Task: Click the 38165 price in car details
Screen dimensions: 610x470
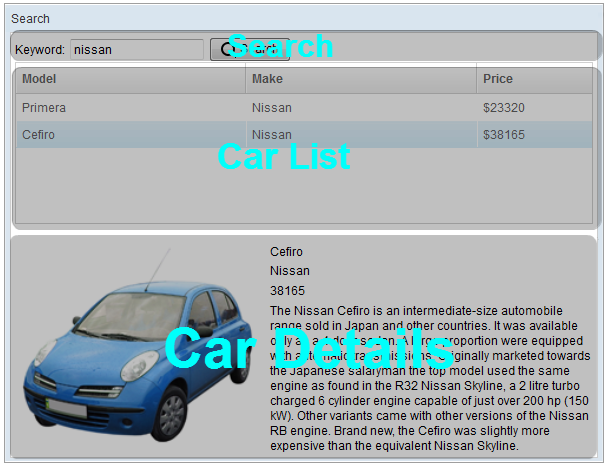Action: tap(287, 291)
